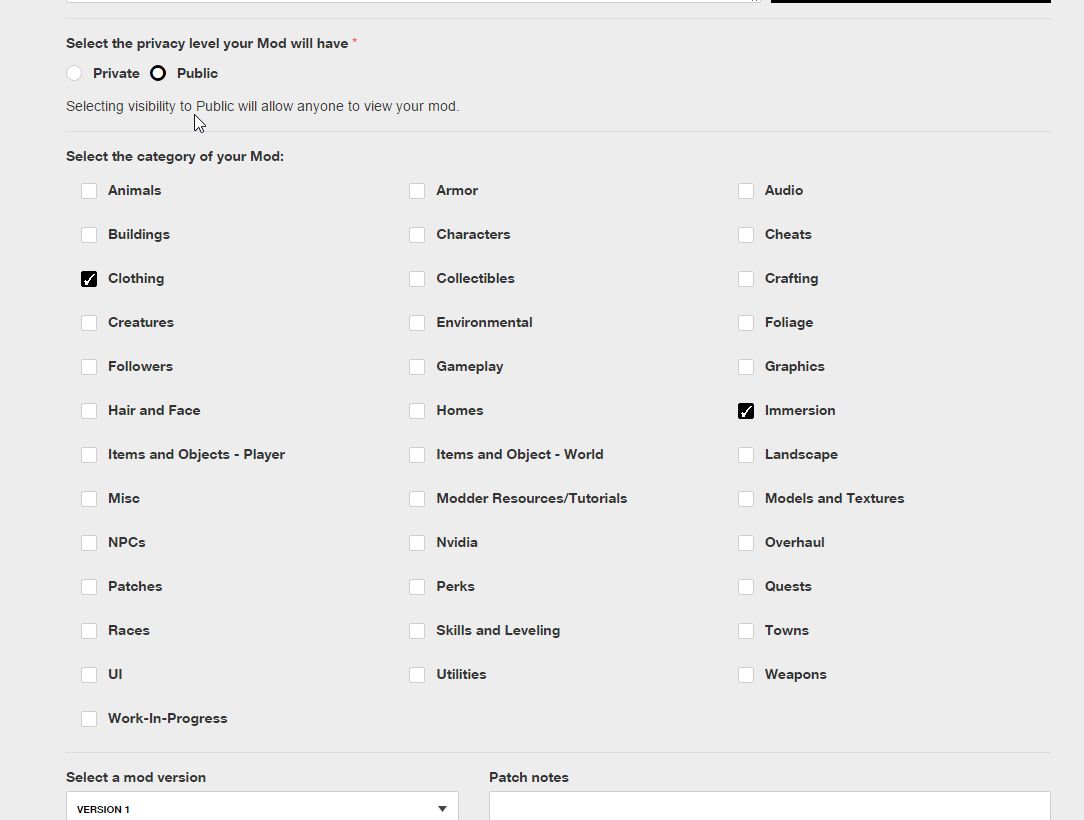Enable the Armor category checkbox

tap(417, 191)
